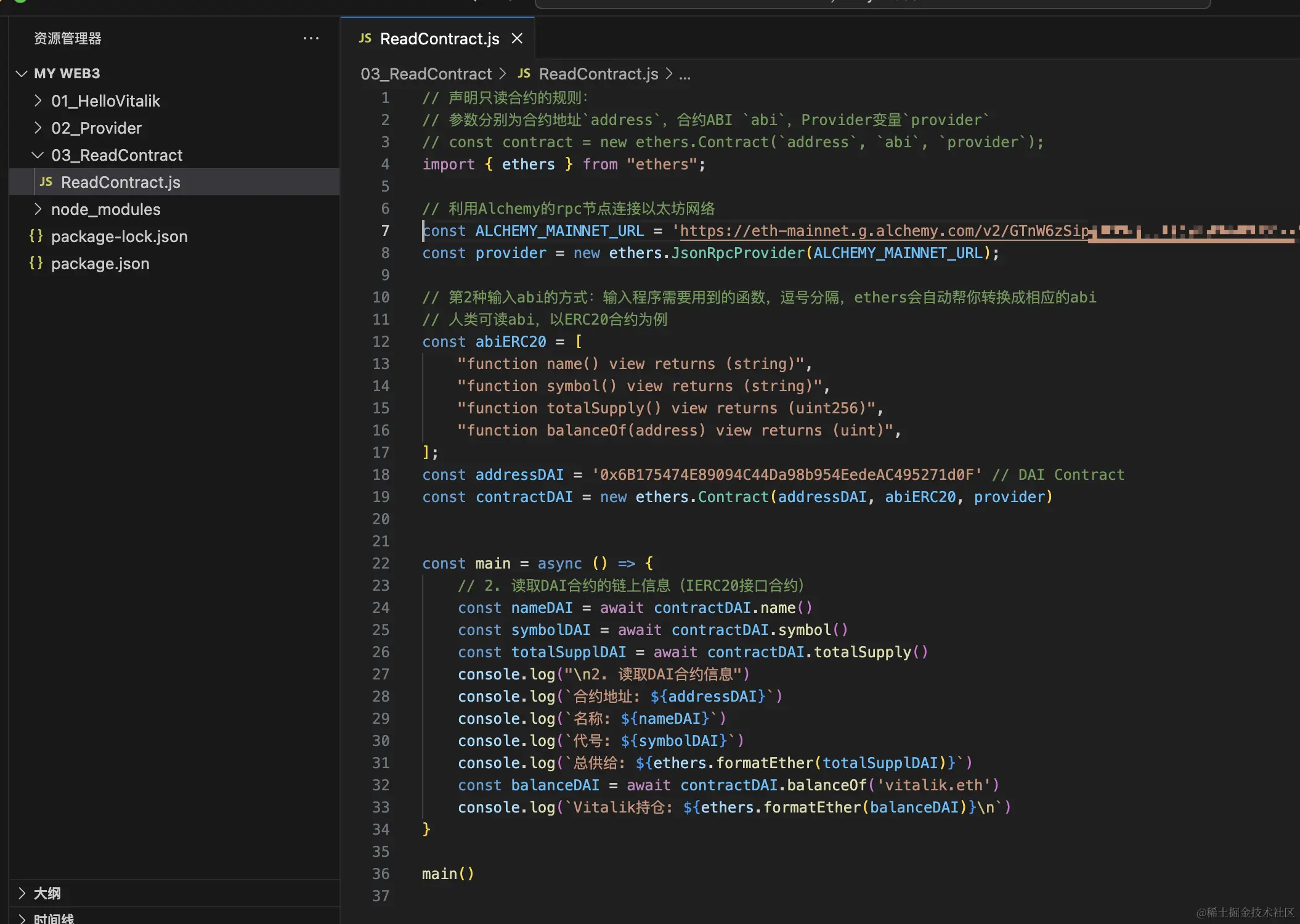This screenshot has width=1300, height=924.
Task: Click line number 7 in the gutter
Action: click(385, 230)
